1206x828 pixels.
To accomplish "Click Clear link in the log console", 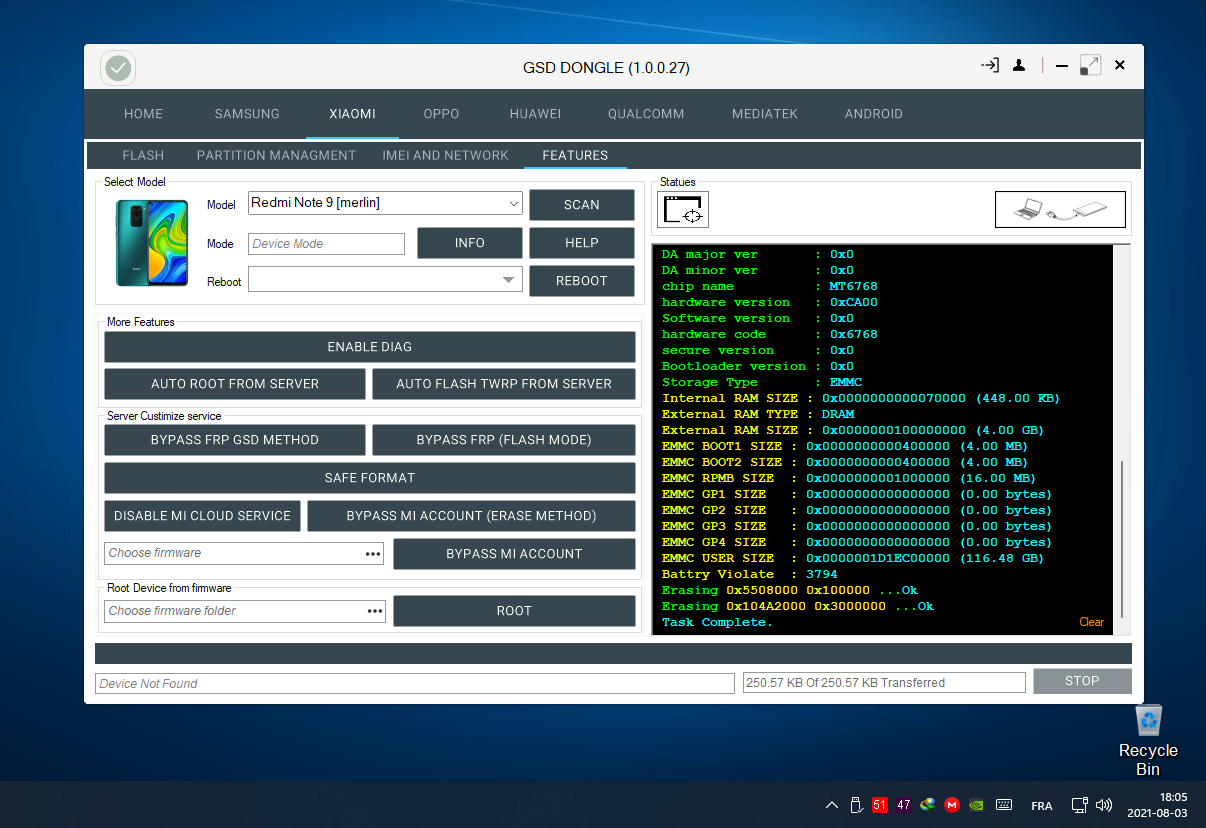I will [x=1091, y=622].
